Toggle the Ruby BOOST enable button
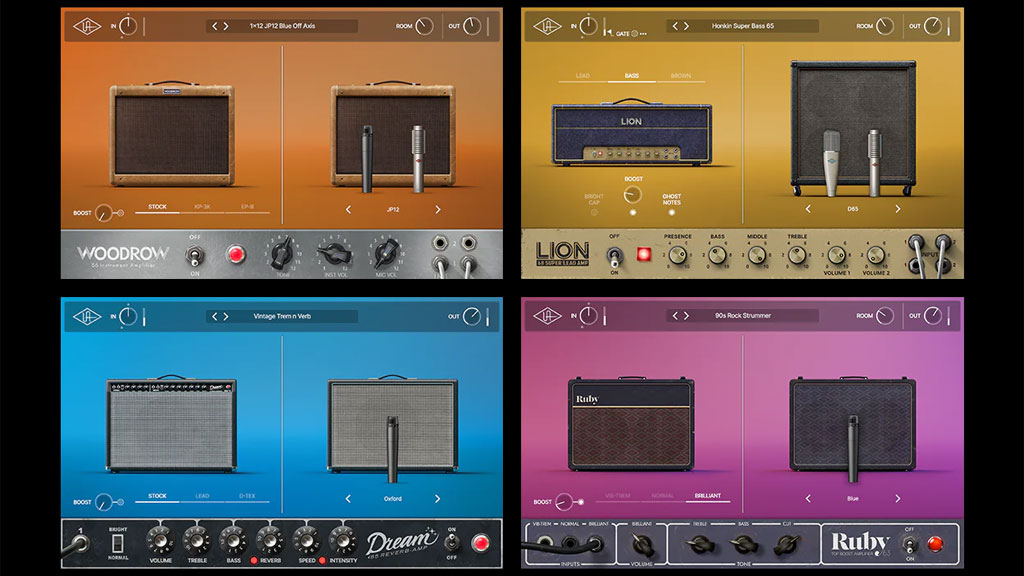 click(x=581, y=502)
